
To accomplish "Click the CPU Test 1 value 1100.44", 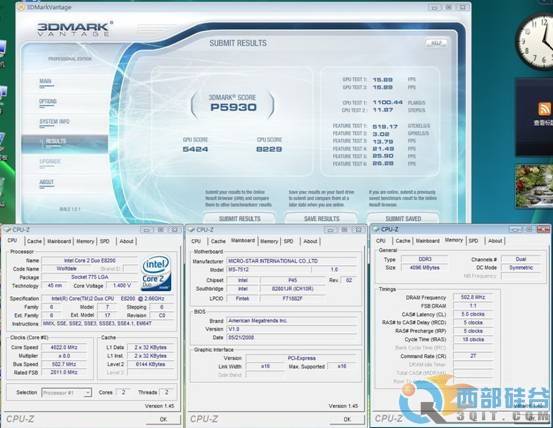I will (x=388, y=102).
